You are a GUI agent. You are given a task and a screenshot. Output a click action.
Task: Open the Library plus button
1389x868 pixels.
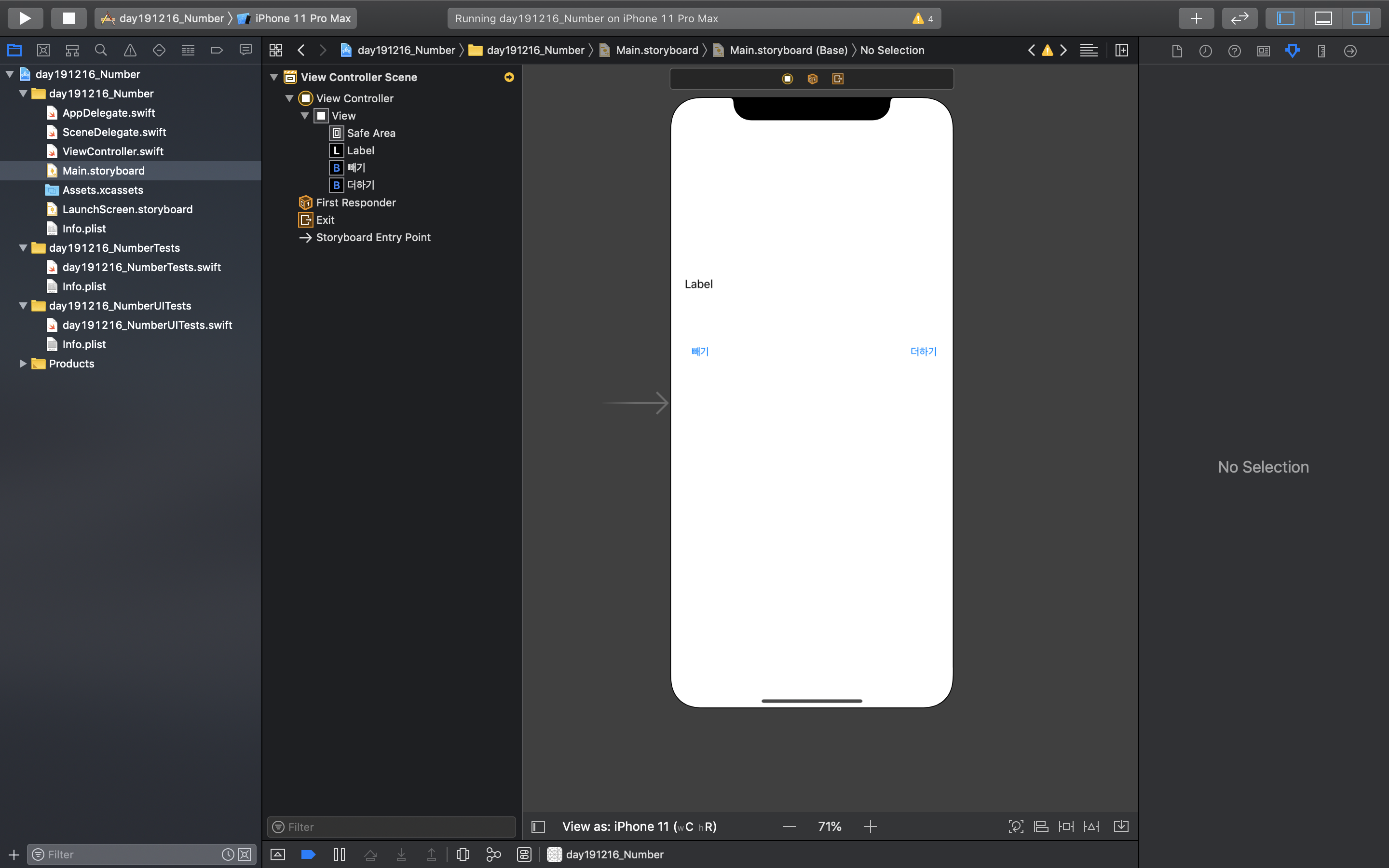[1196, 18]
